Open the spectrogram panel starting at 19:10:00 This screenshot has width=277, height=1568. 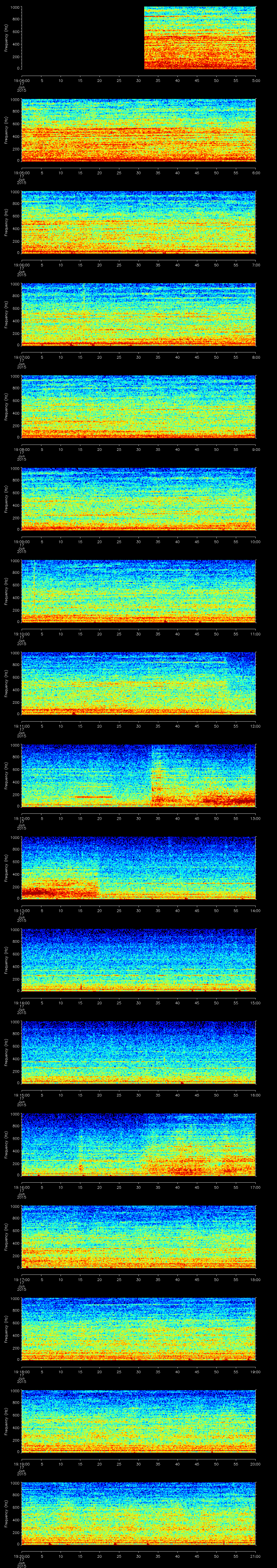[139, 591]
